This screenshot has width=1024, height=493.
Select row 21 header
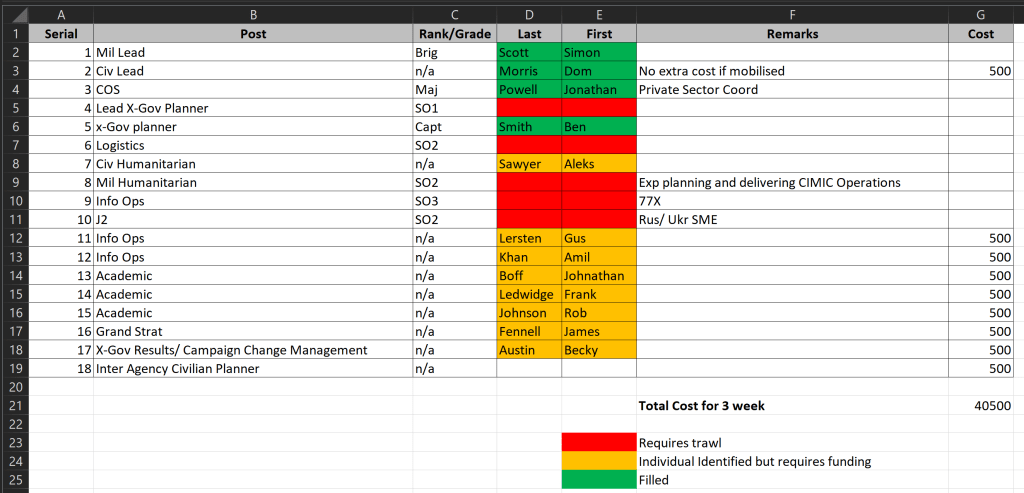pyautogui.click(x=14, y=406)
